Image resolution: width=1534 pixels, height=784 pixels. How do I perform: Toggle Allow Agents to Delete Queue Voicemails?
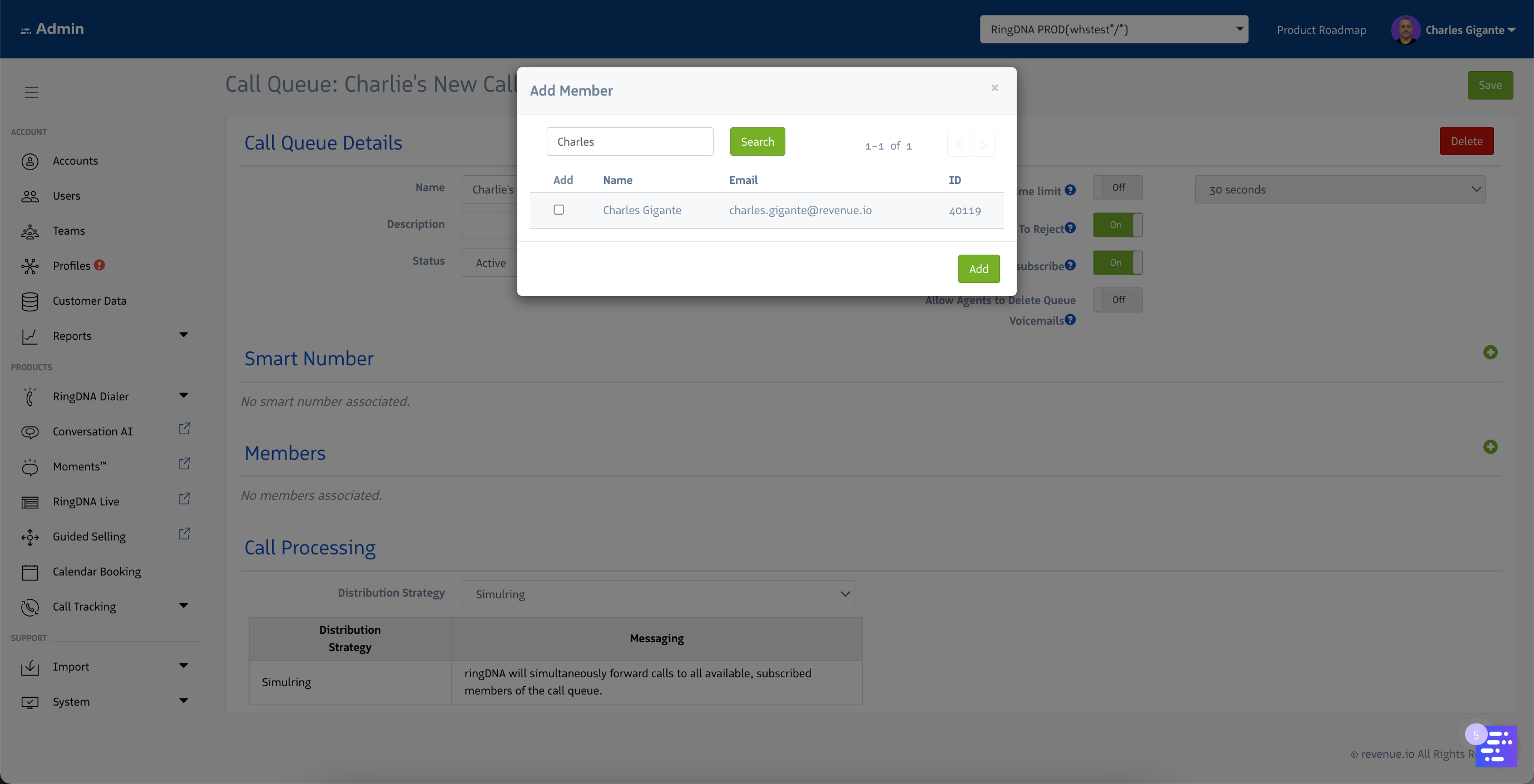[1117, 300]
